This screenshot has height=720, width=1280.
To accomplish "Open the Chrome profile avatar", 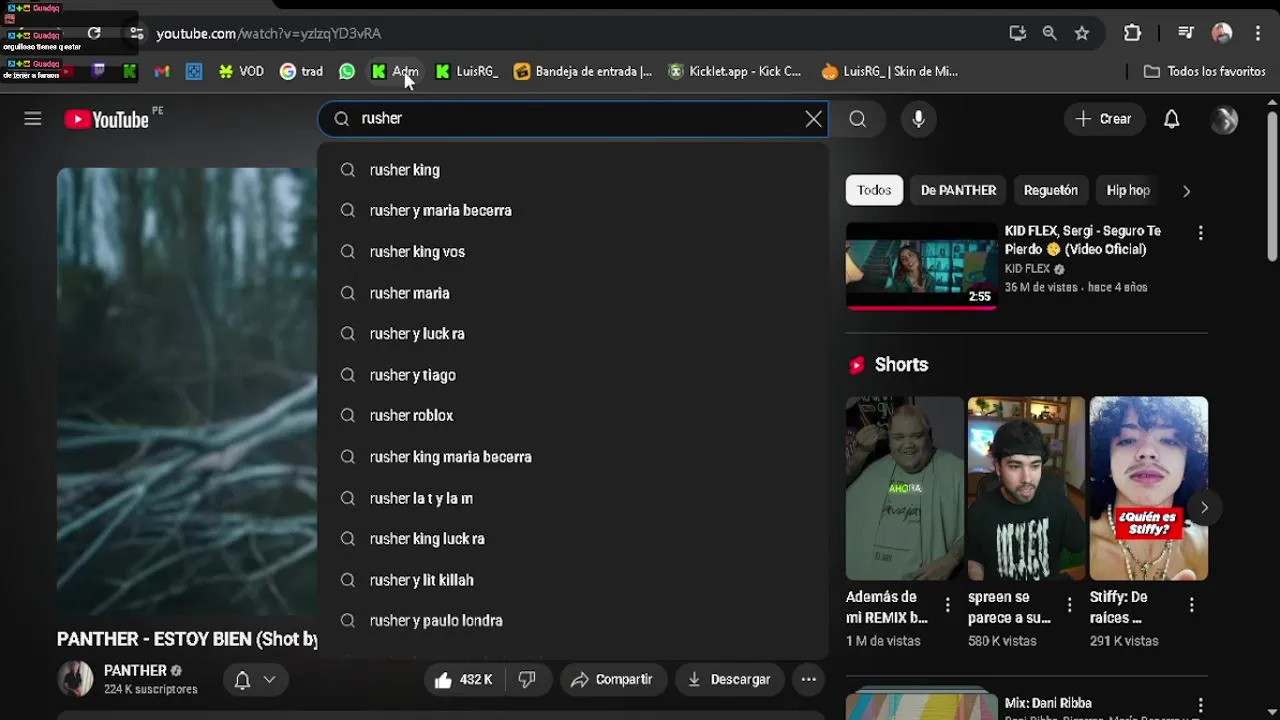I will (x=1222, y=33).
